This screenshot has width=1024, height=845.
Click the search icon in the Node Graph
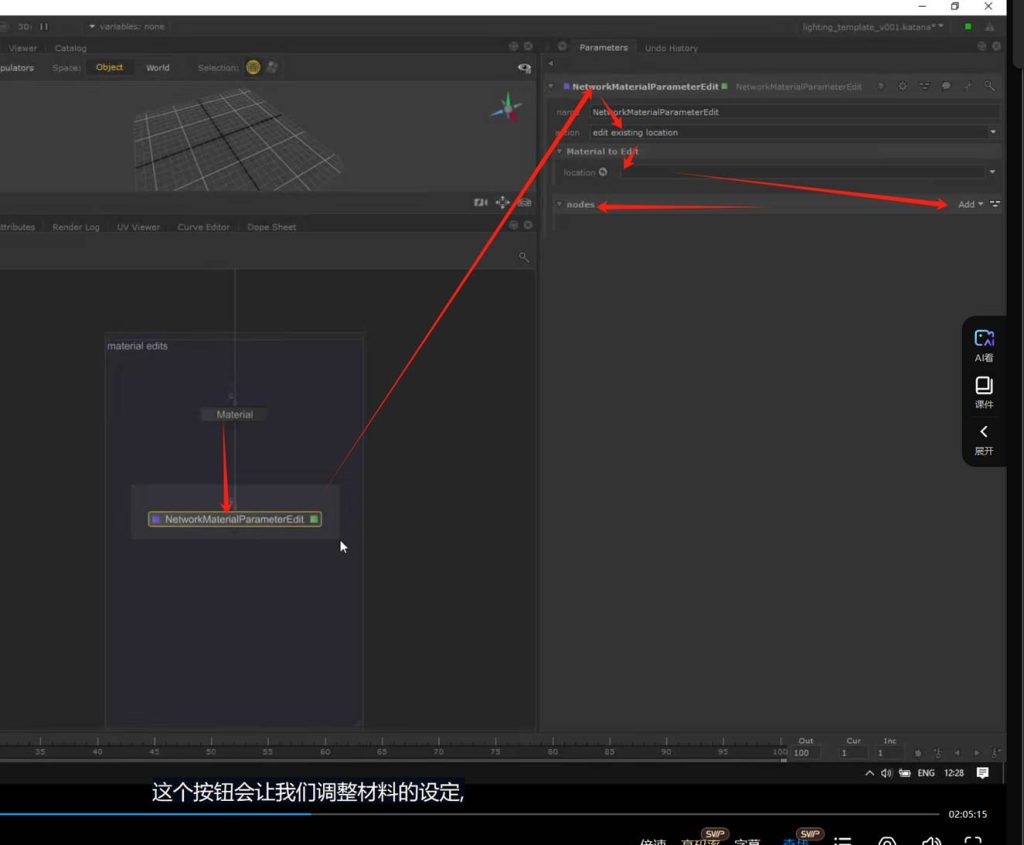(x=523, y=258)
